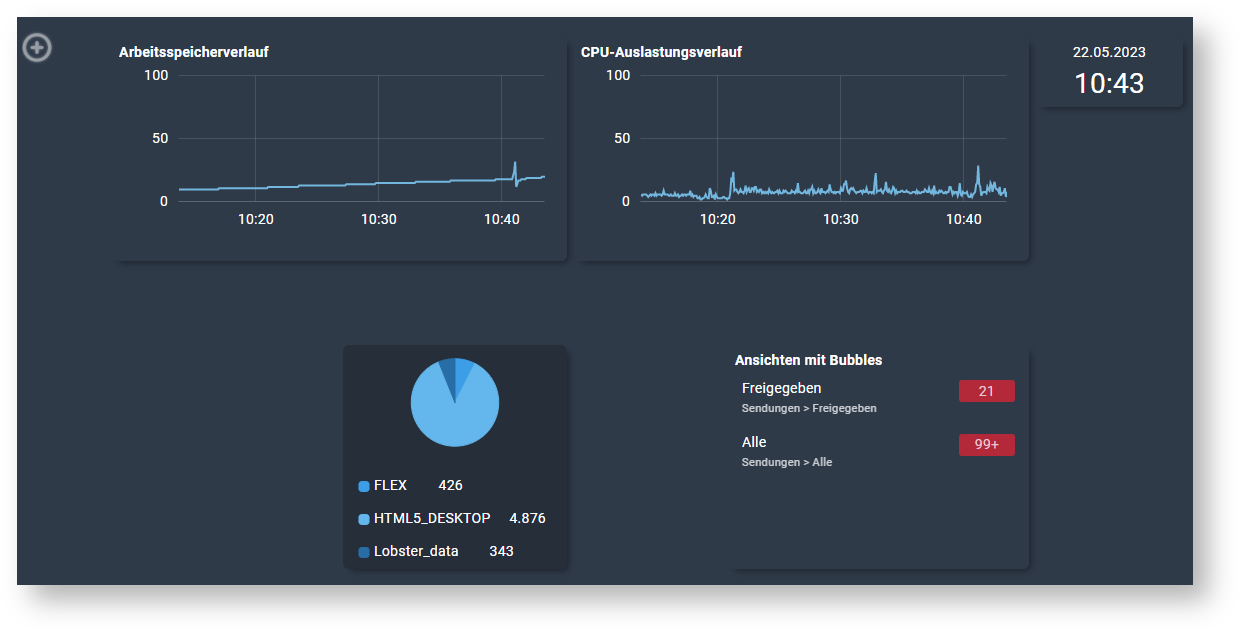Click the Lobster_data legend color square
The image size is (1241, 633).
point(364,552)
